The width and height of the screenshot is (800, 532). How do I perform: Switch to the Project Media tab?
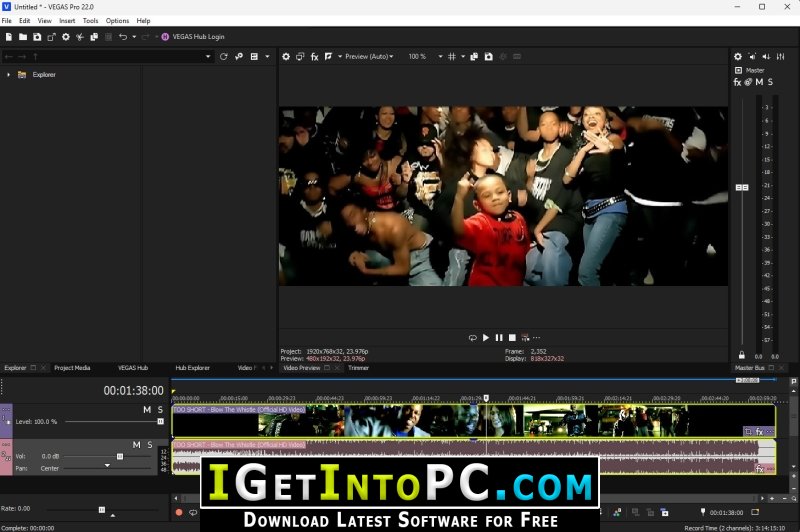(72, 368)
